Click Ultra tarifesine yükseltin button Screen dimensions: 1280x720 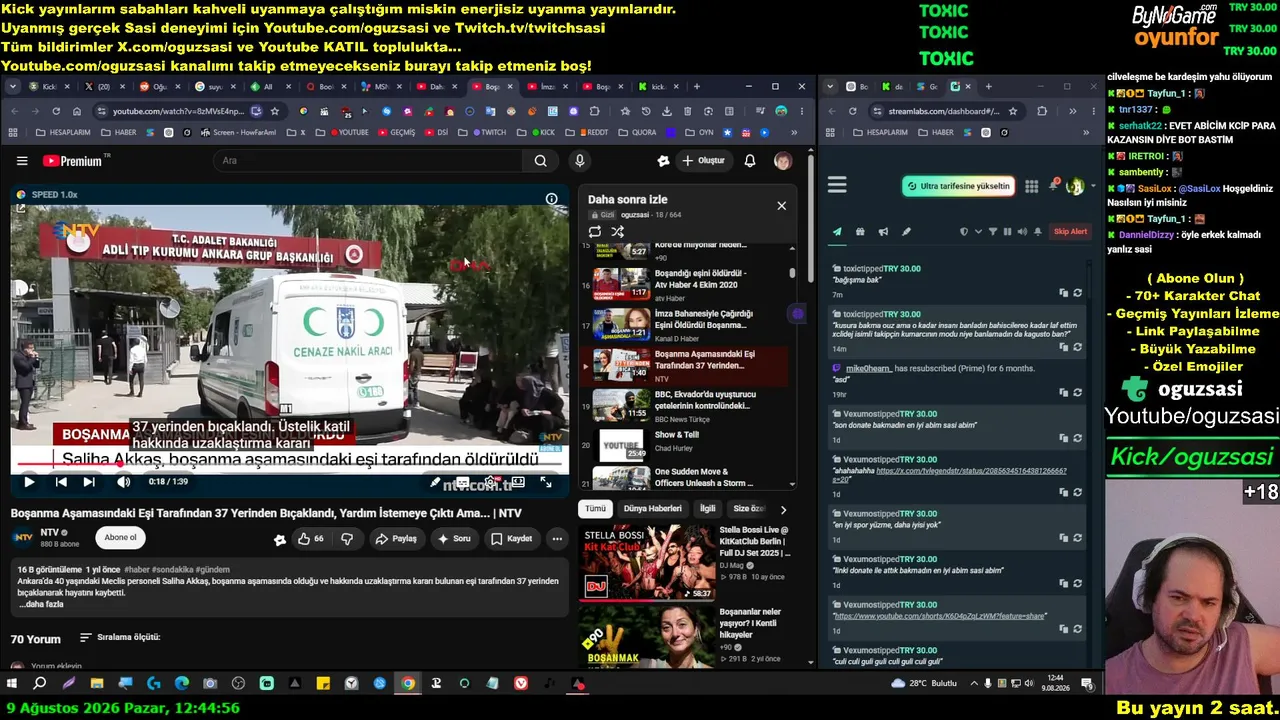click(x=958, y=186)
